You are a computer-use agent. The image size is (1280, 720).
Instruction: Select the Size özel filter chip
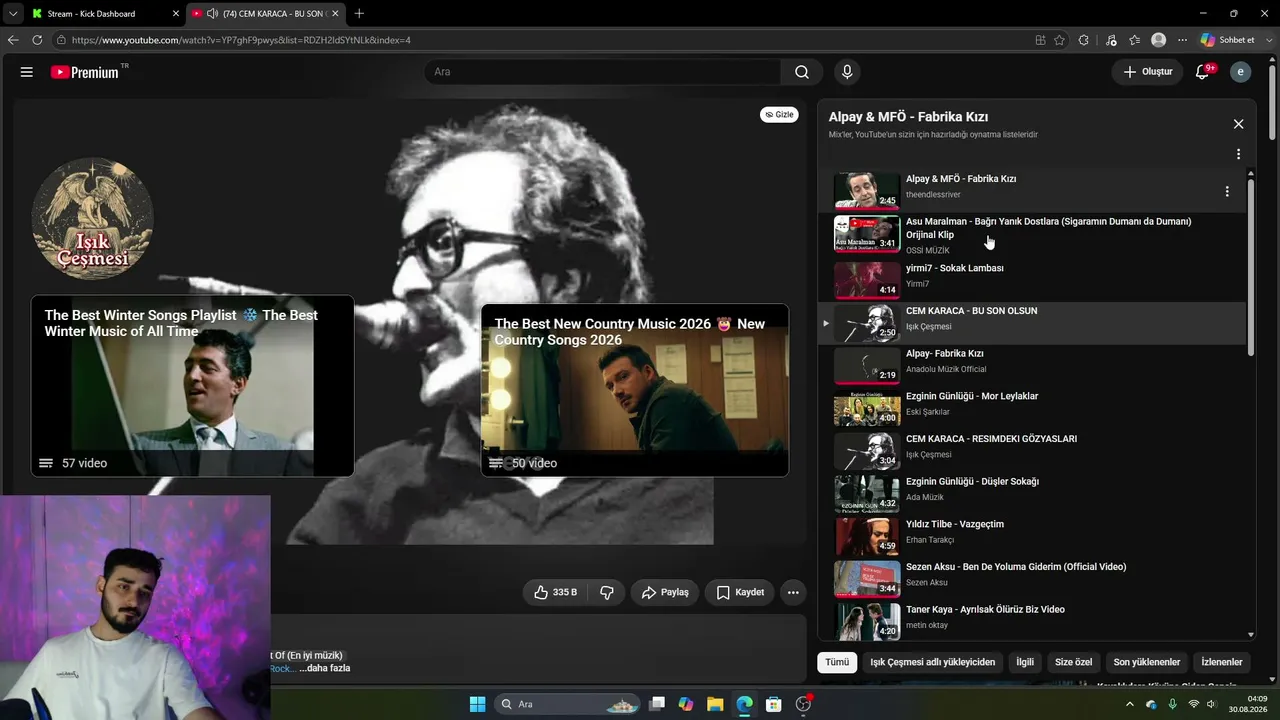pos(1074,662)
